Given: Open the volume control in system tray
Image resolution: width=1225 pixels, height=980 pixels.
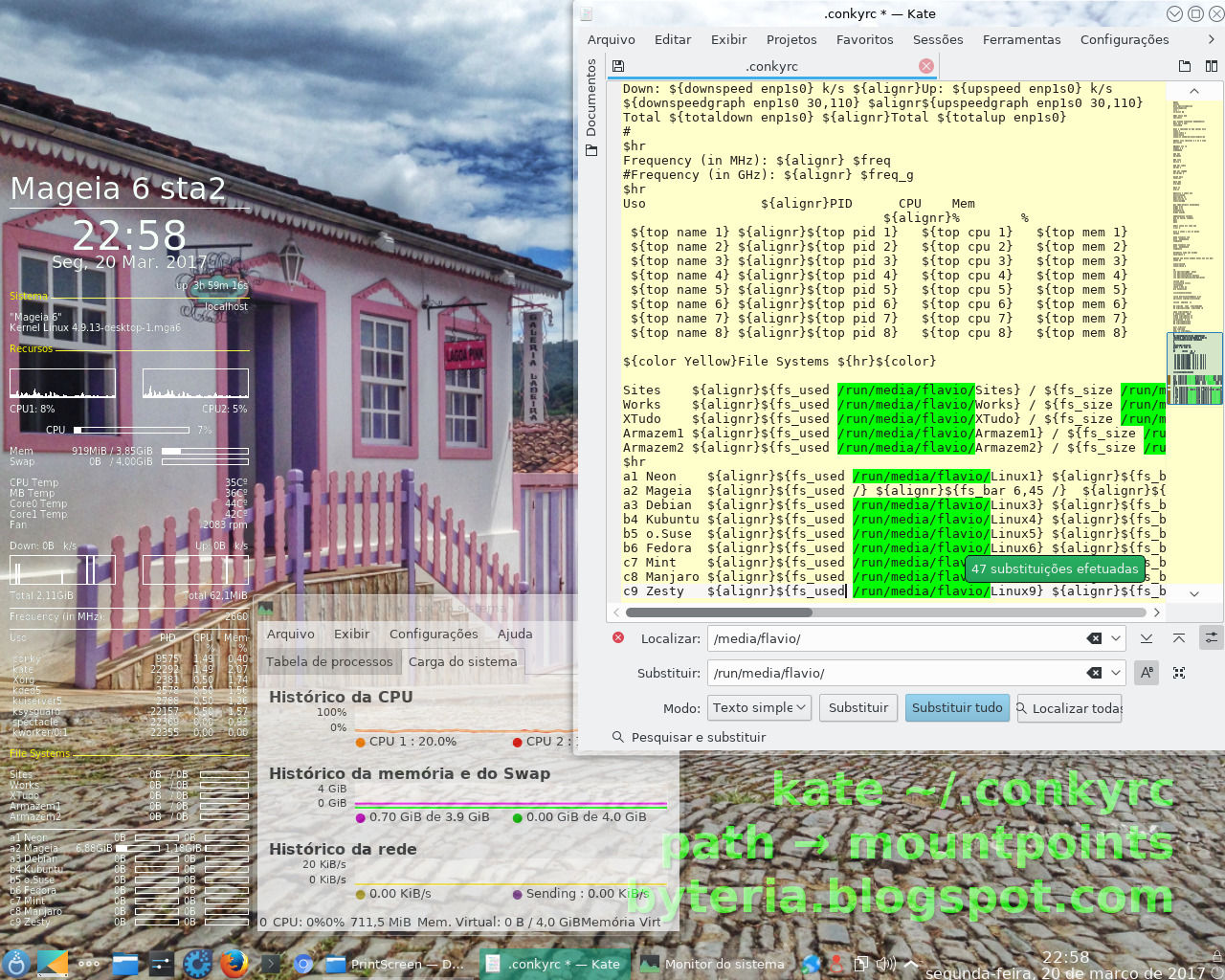Looking at the screenshot, I should pyautogui.click(x=886, y=964).
